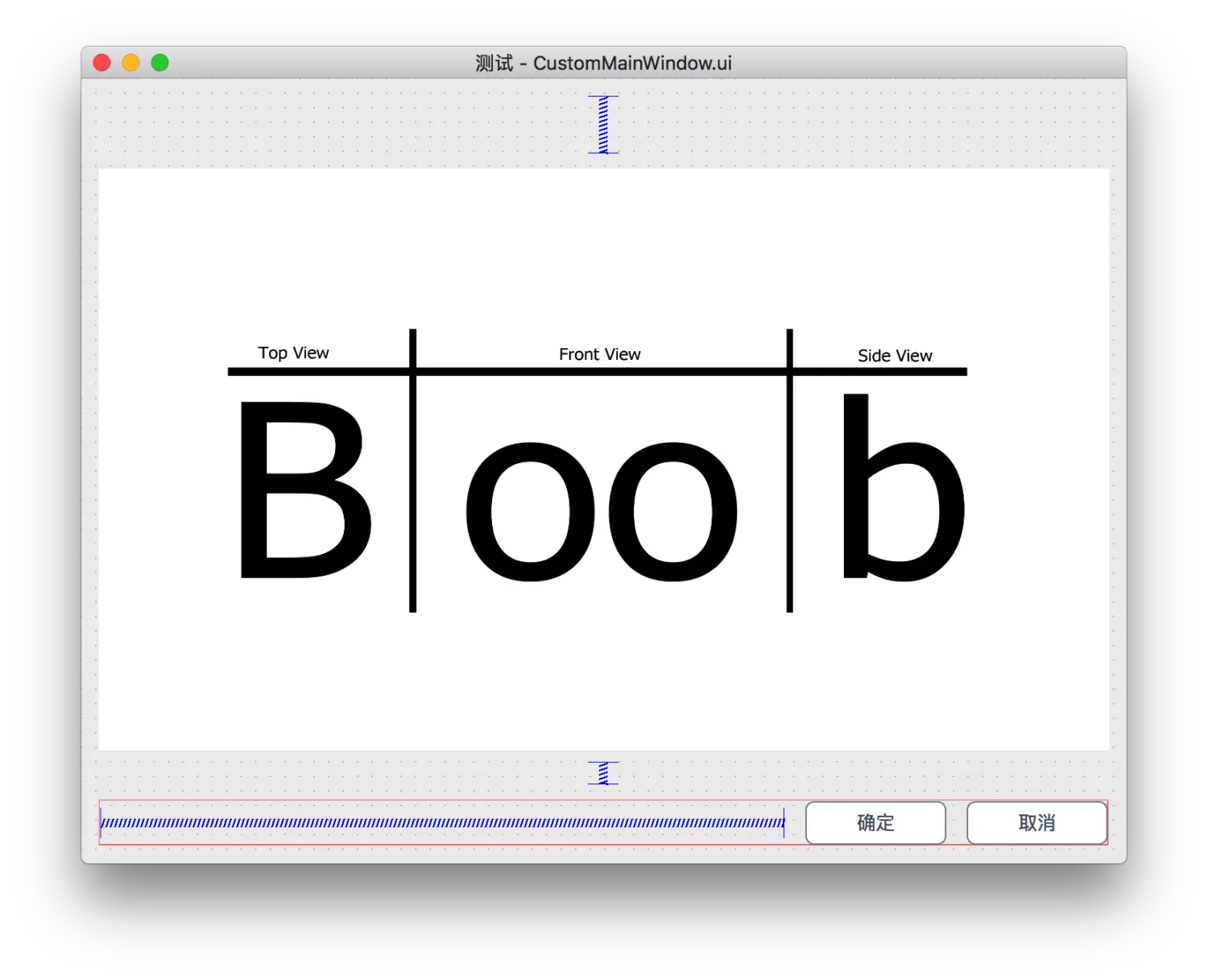Minimize the window with the yellow button
Image resolution: width=1208 pixels, height=980 pixels.
(131, 63)
